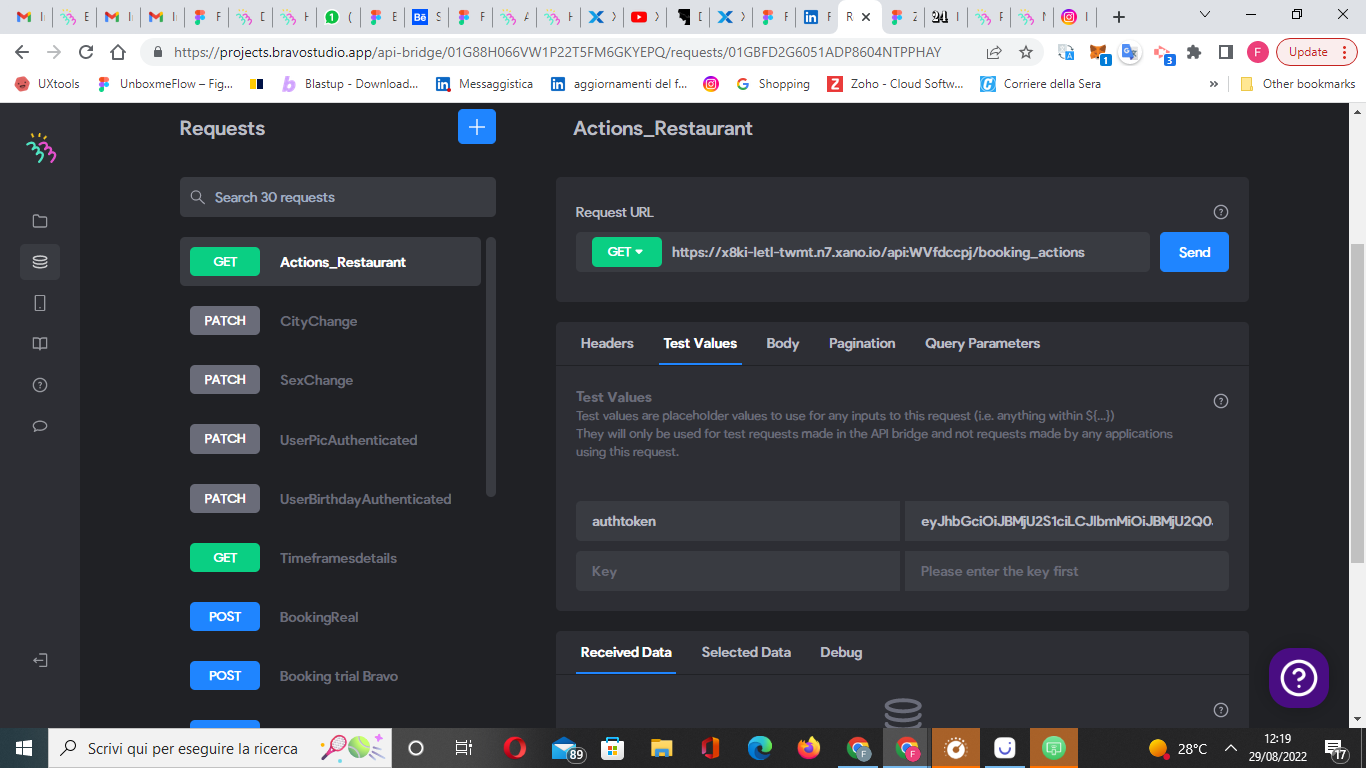
Task: Open Firefox from the taskbar
Action: tap(809, 748)
